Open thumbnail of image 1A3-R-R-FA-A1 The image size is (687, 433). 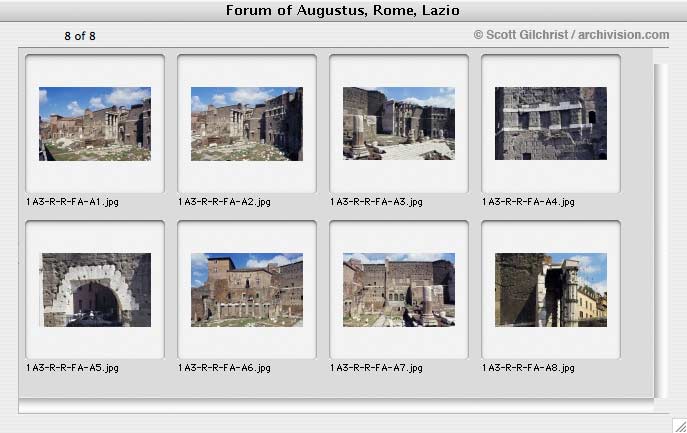(95, 124)
